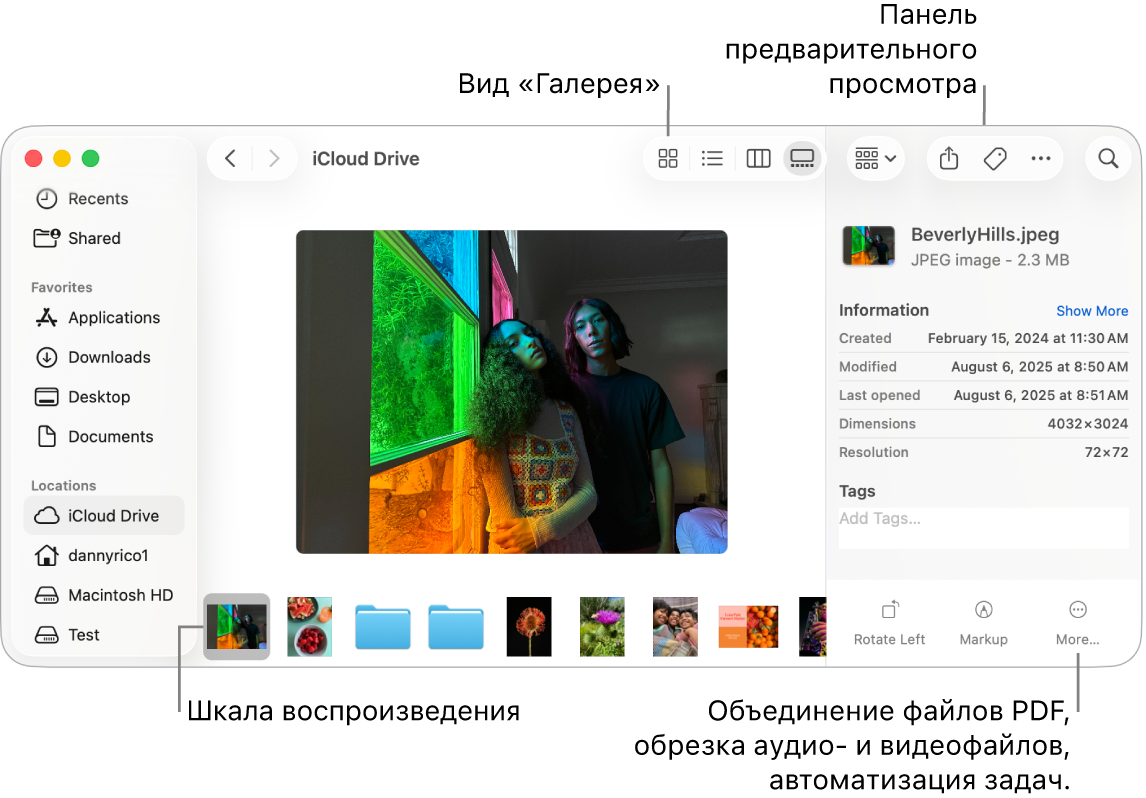
Task: Open Recents in the sidebar
Action: tap(104, 199)
